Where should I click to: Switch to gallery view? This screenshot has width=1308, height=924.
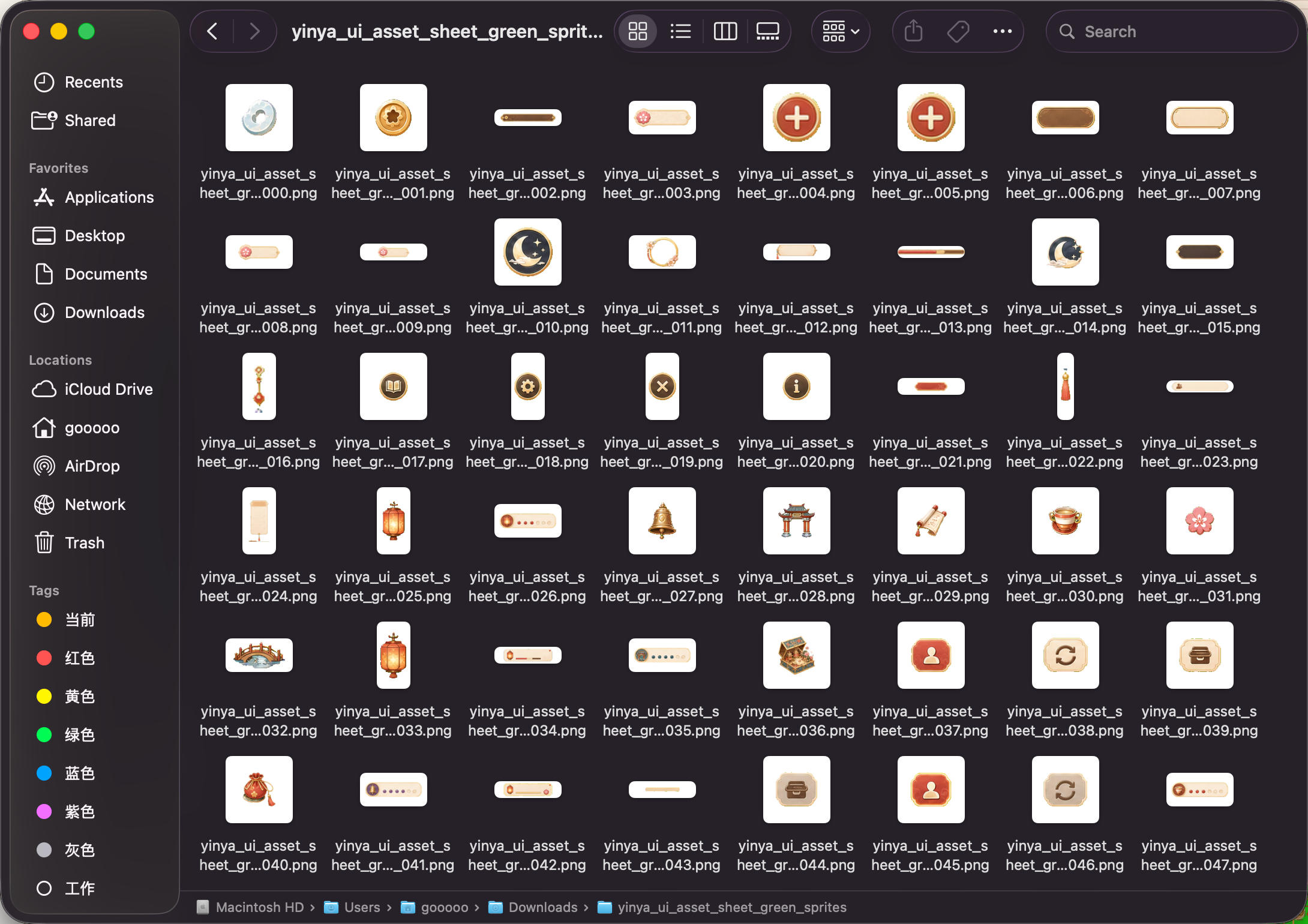(x=768, y=31)
